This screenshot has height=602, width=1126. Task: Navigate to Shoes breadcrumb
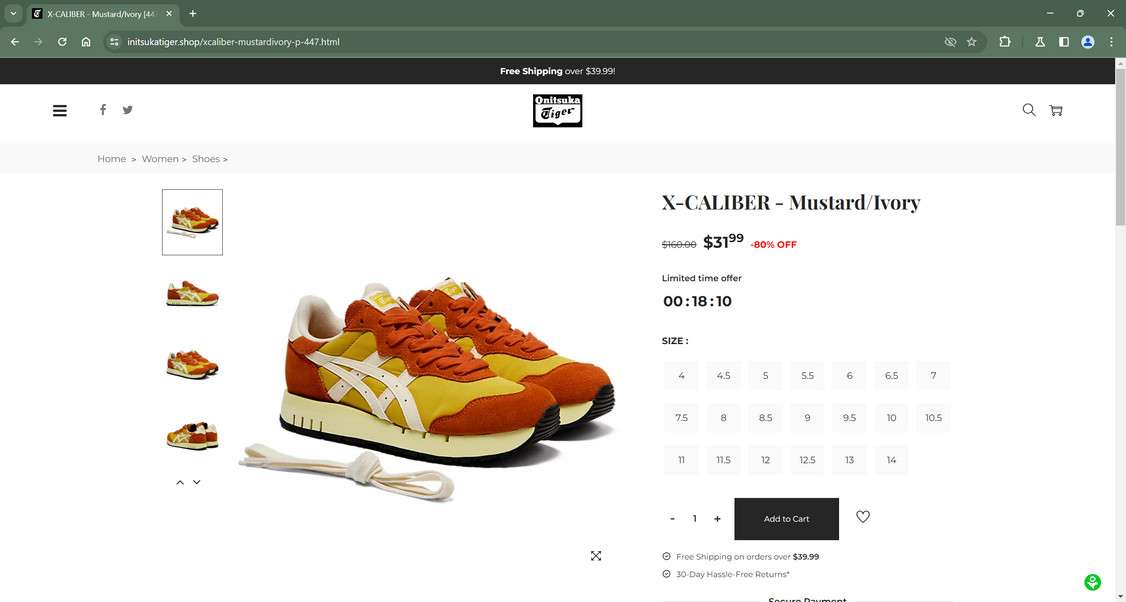pyautogui.click(x=205, y=159)
